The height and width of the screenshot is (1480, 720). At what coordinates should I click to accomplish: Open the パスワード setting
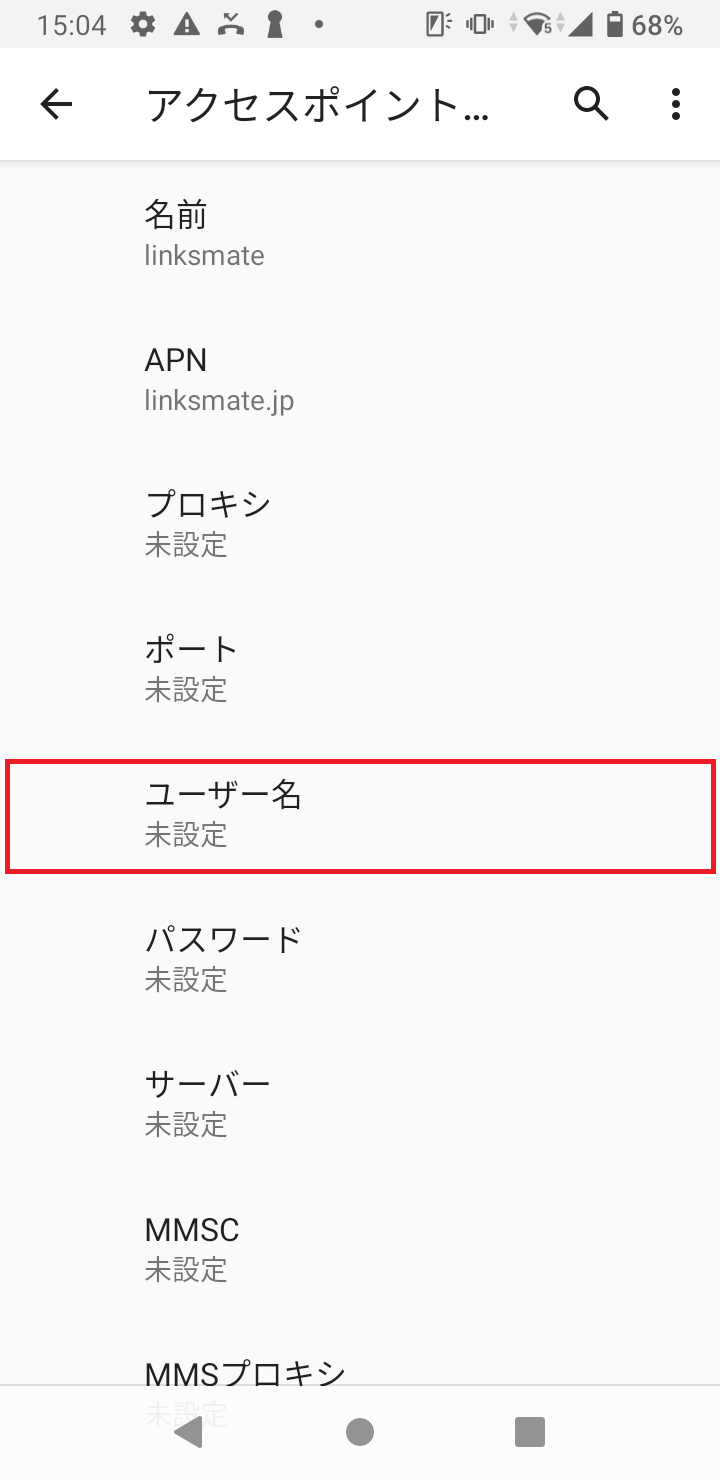(360, 957)
